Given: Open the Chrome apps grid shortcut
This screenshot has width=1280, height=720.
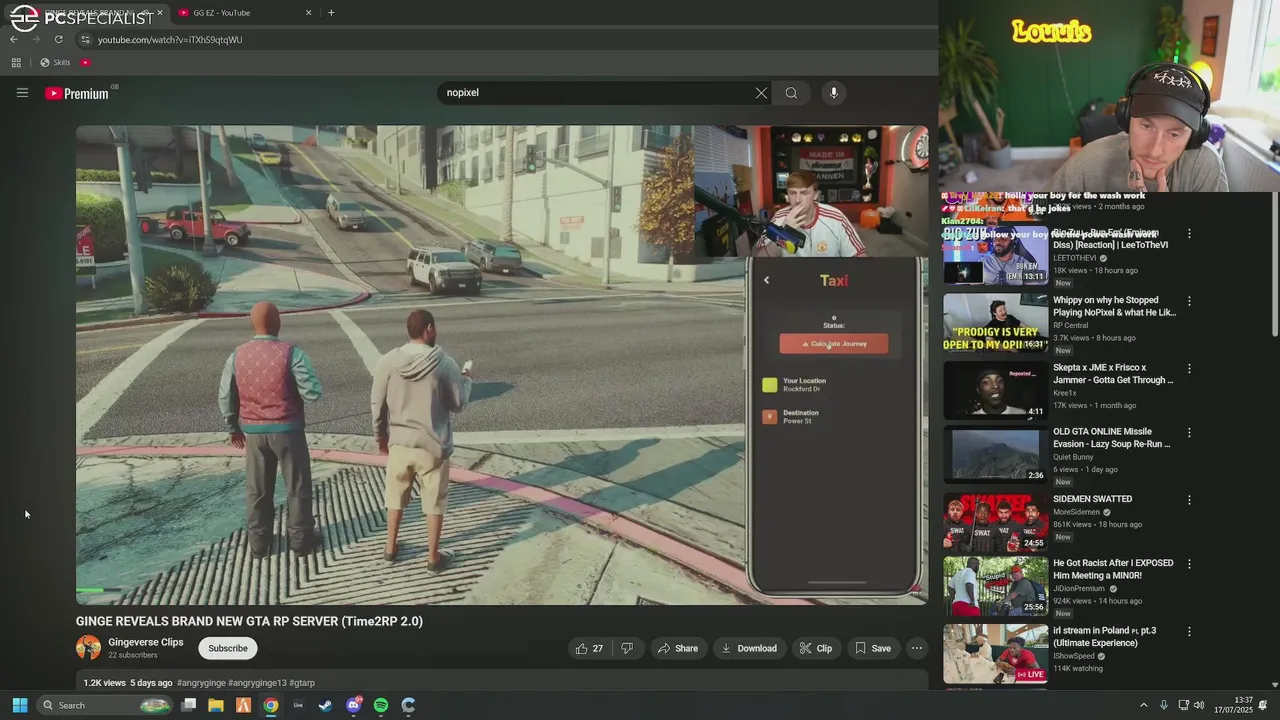Looking at the screenshot, I should (16, 62).
